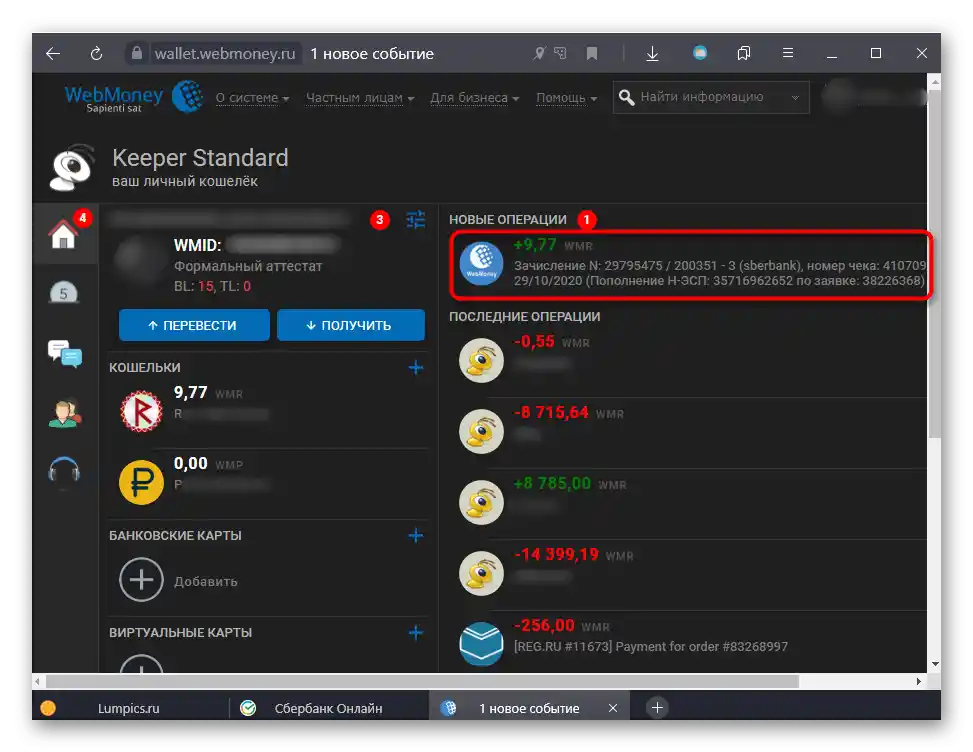
Task: Add bank card via plus in header
Action: [416, 535]
